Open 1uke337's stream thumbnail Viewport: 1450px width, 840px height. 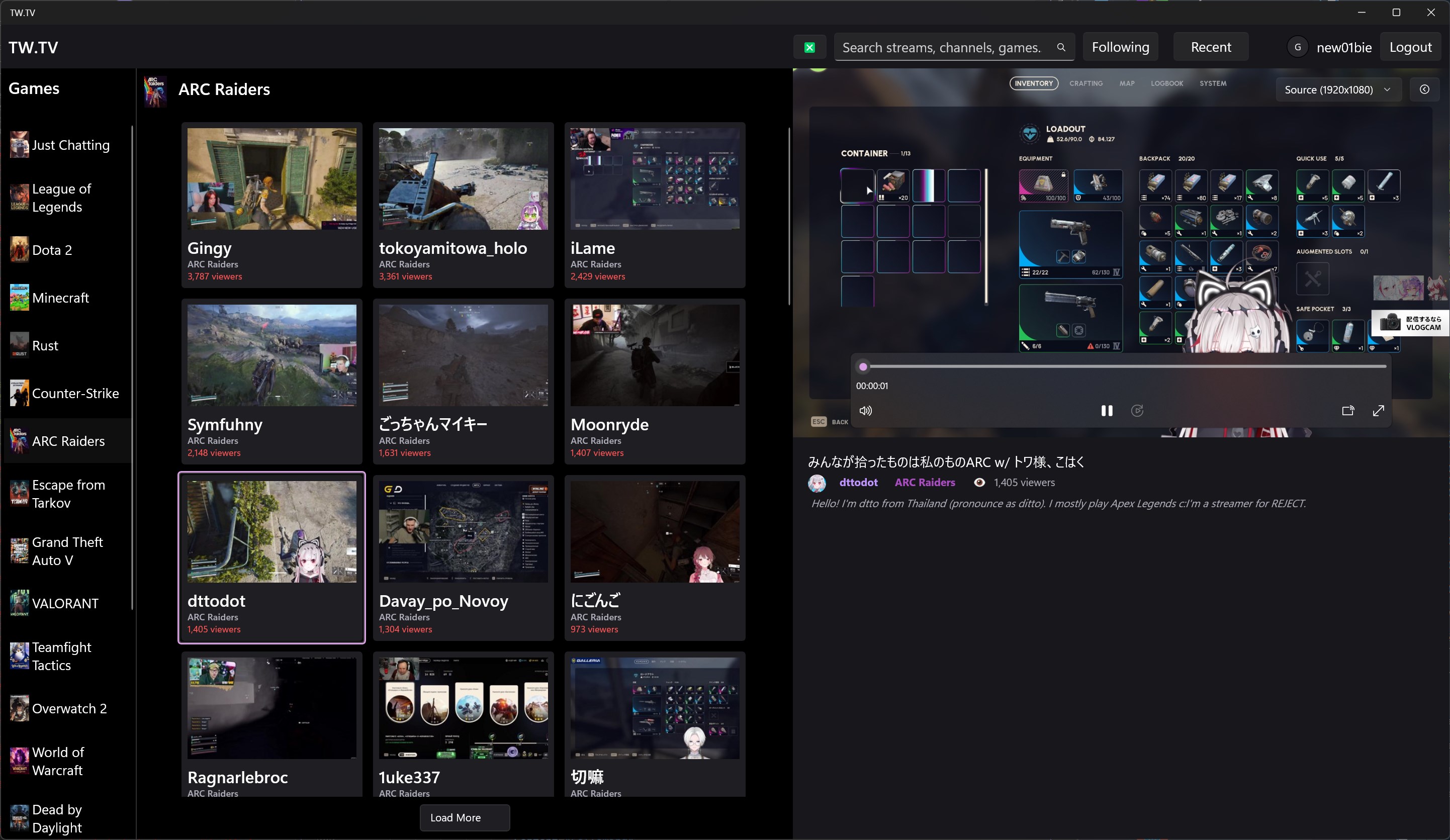[x=463, y=708]
